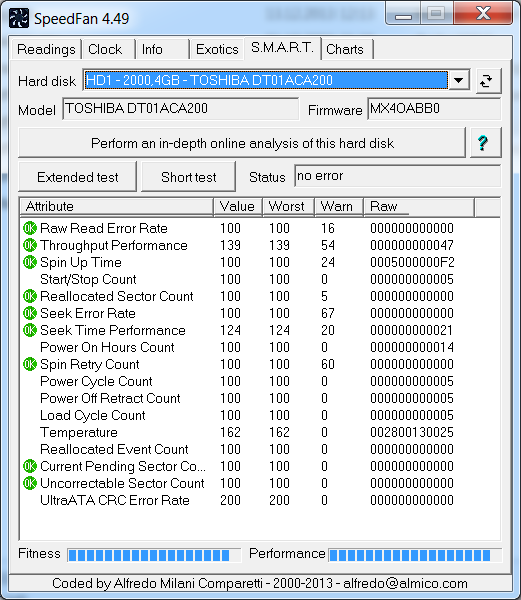
Task: Select the Power Cycle Count row
Action: point(259,381)
